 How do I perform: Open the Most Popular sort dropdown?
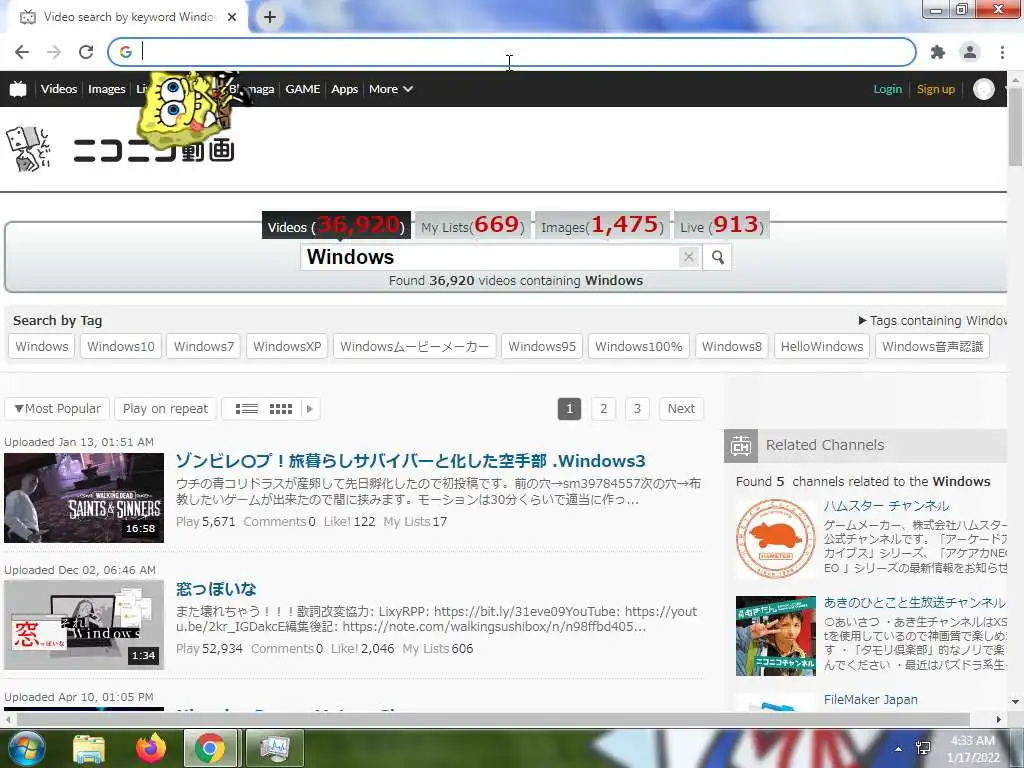coord(57,409)
